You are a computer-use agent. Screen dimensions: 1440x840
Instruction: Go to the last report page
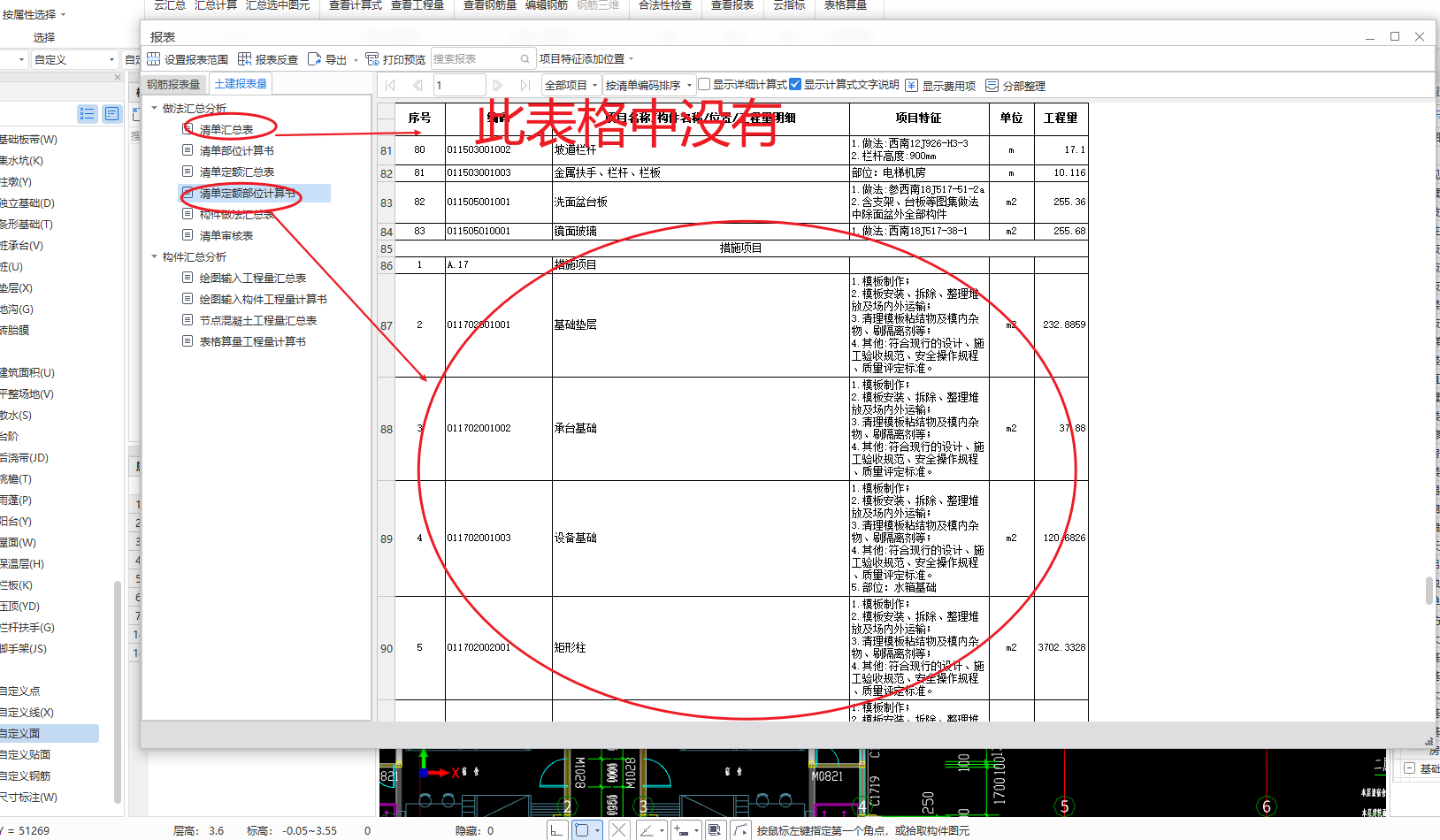click(525, 85)
